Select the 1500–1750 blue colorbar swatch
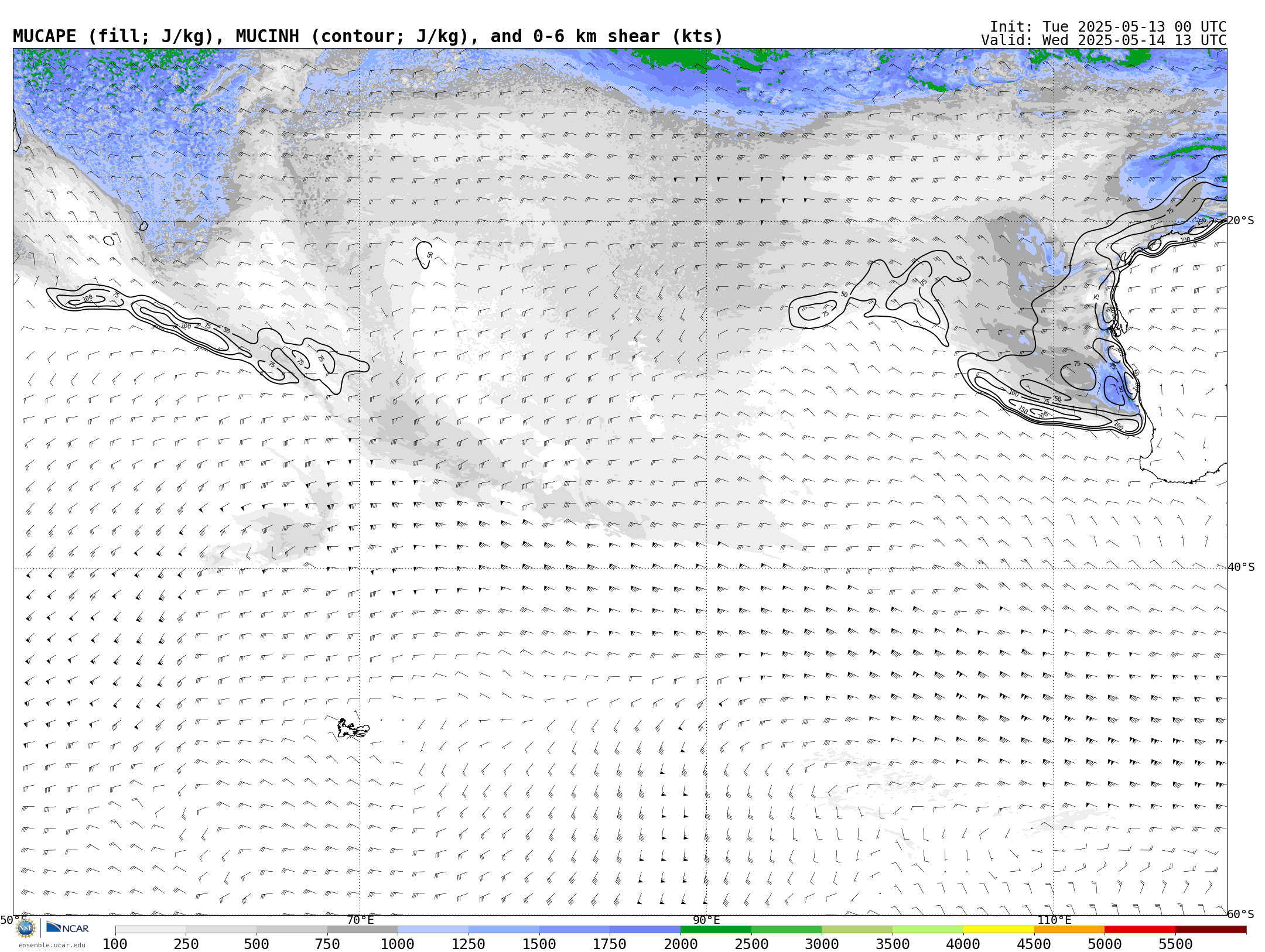Viewport: 1265px width, 952px height. pyautogui.click(x=575, y=930)
